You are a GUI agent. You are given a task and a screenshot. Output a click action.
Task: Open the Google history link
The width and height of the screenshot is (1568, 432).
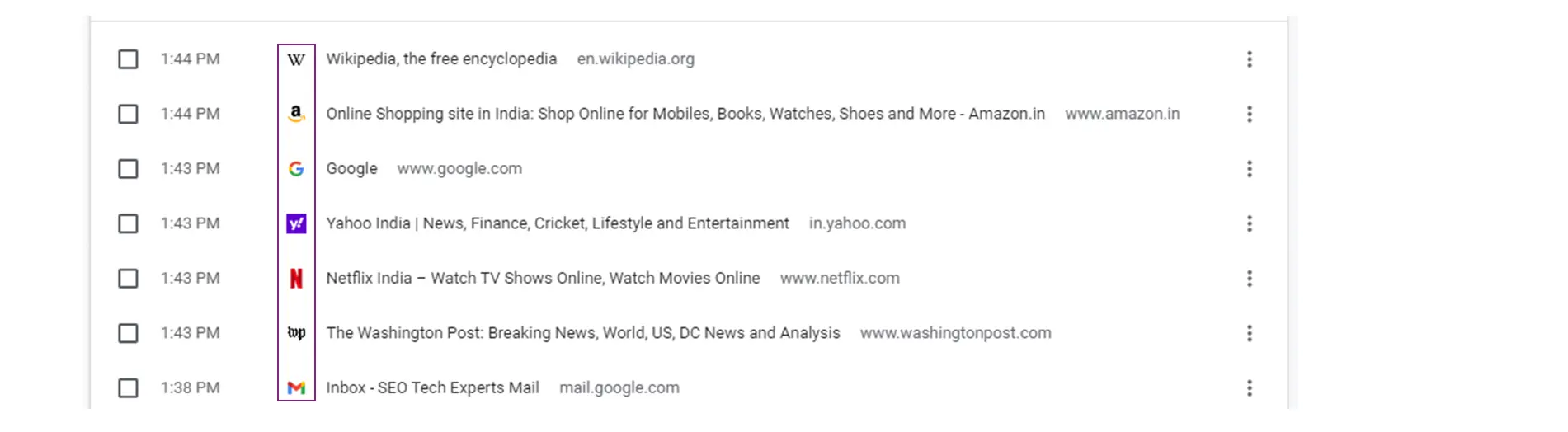pos(351,169)
